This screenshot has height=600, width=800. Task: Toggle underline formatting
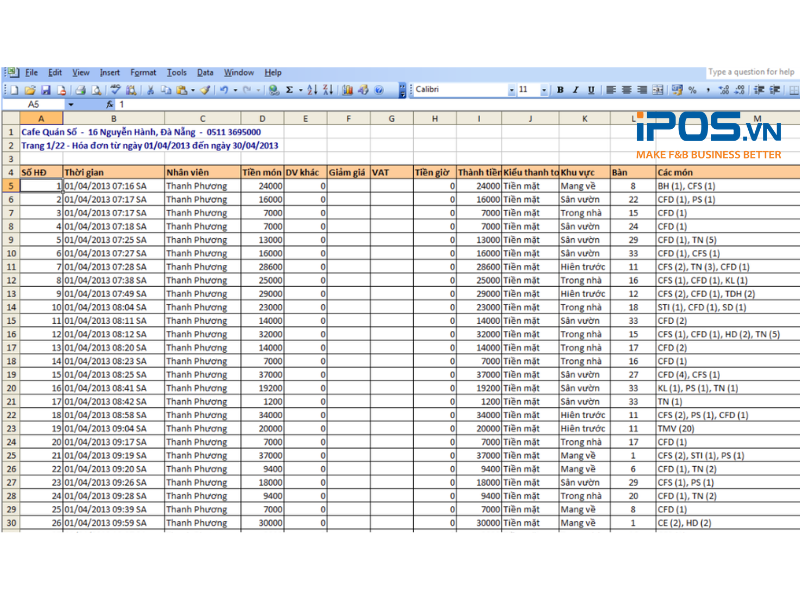(x=590, y=90)
